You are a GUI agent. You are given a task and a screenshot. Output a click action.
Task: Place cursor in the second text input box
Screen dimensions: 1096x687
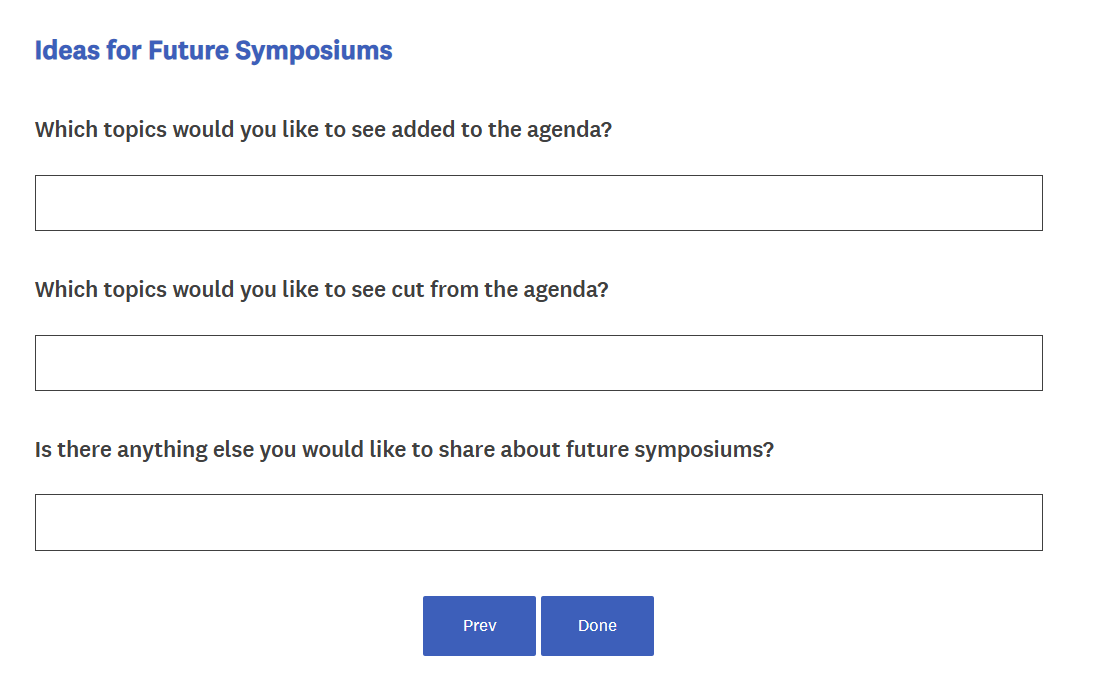tap(538, 363)
